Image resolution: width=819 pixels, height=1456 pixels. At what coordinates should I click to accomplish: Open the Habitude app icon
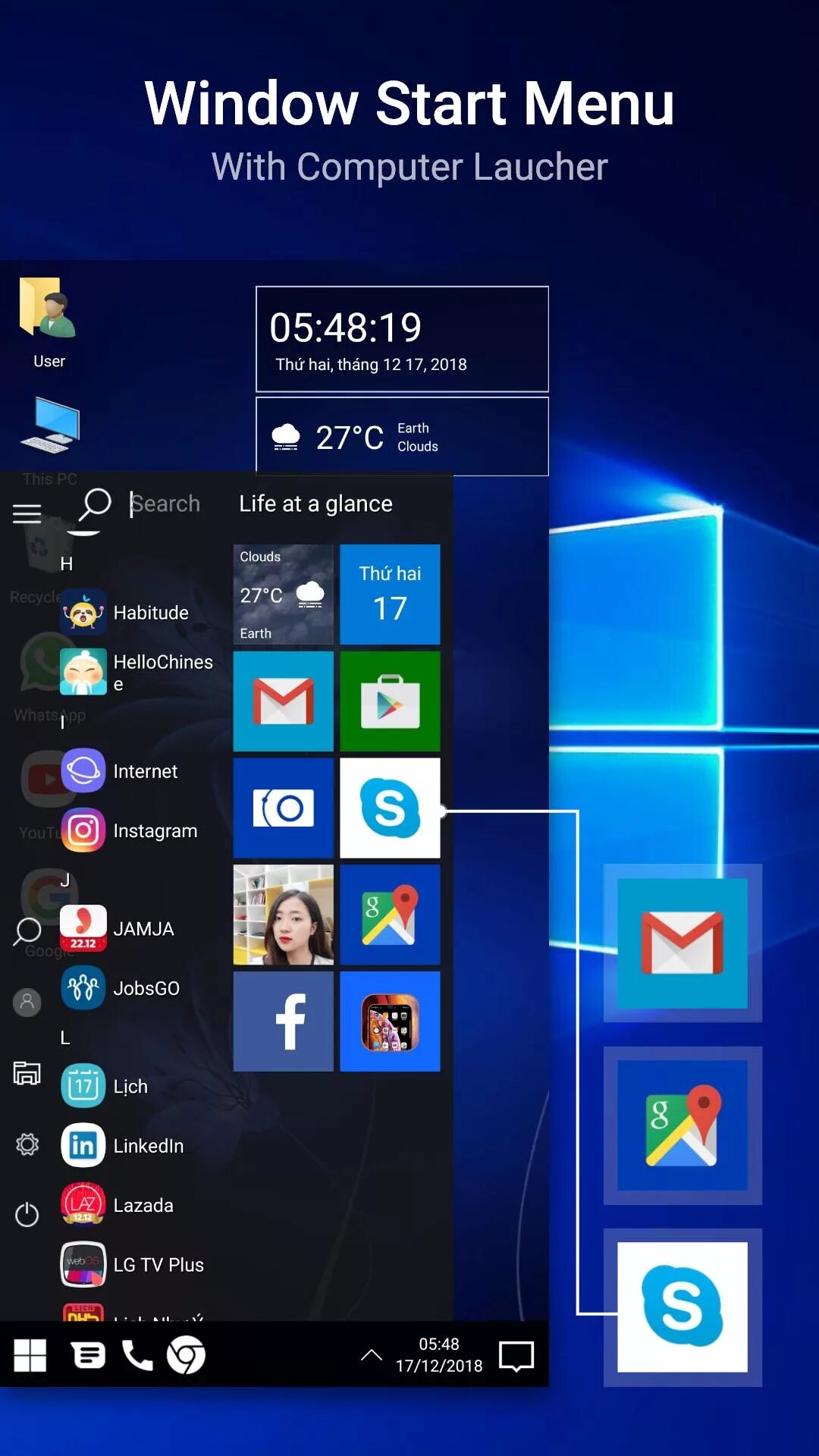[x=83, y=612]
